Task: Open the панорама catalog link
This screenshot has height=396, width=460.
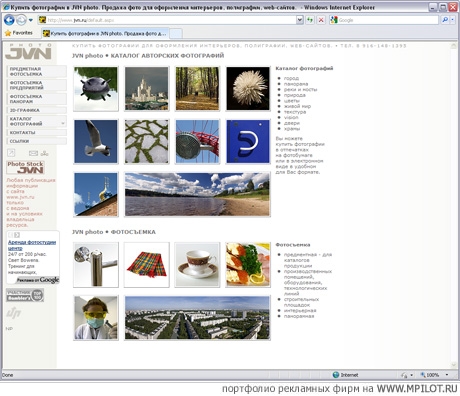Action: click(296, 84)
